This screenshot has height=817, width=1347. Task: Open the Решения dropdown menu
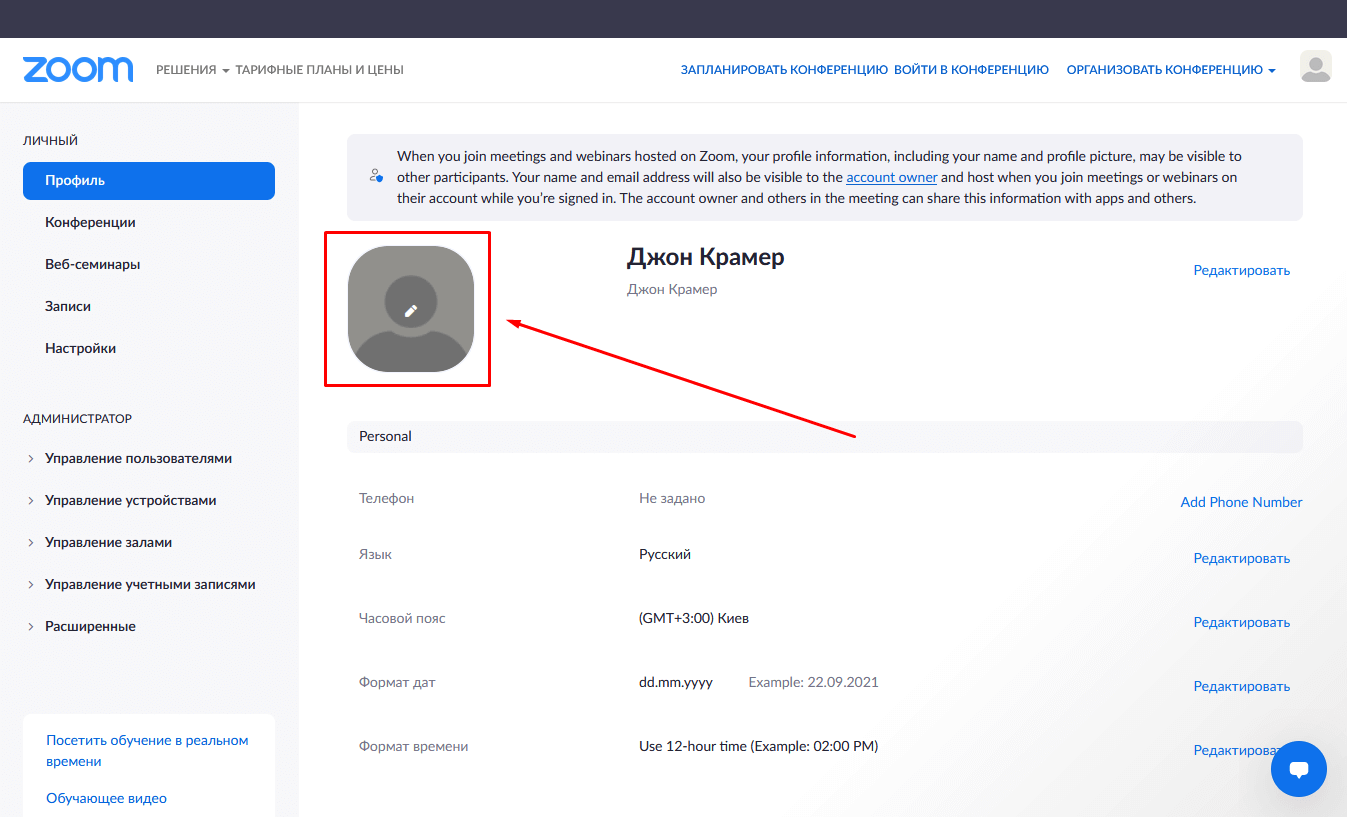[192, 70]
